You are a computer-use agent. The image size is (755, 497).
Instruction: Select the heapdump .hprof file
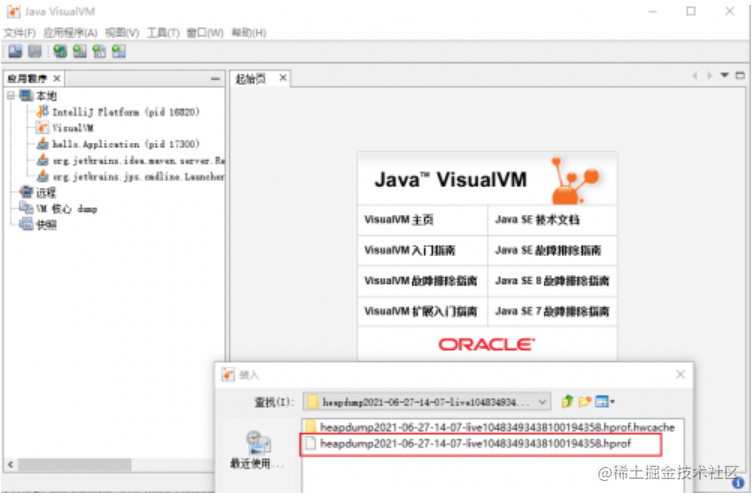(x=469, y=444)
